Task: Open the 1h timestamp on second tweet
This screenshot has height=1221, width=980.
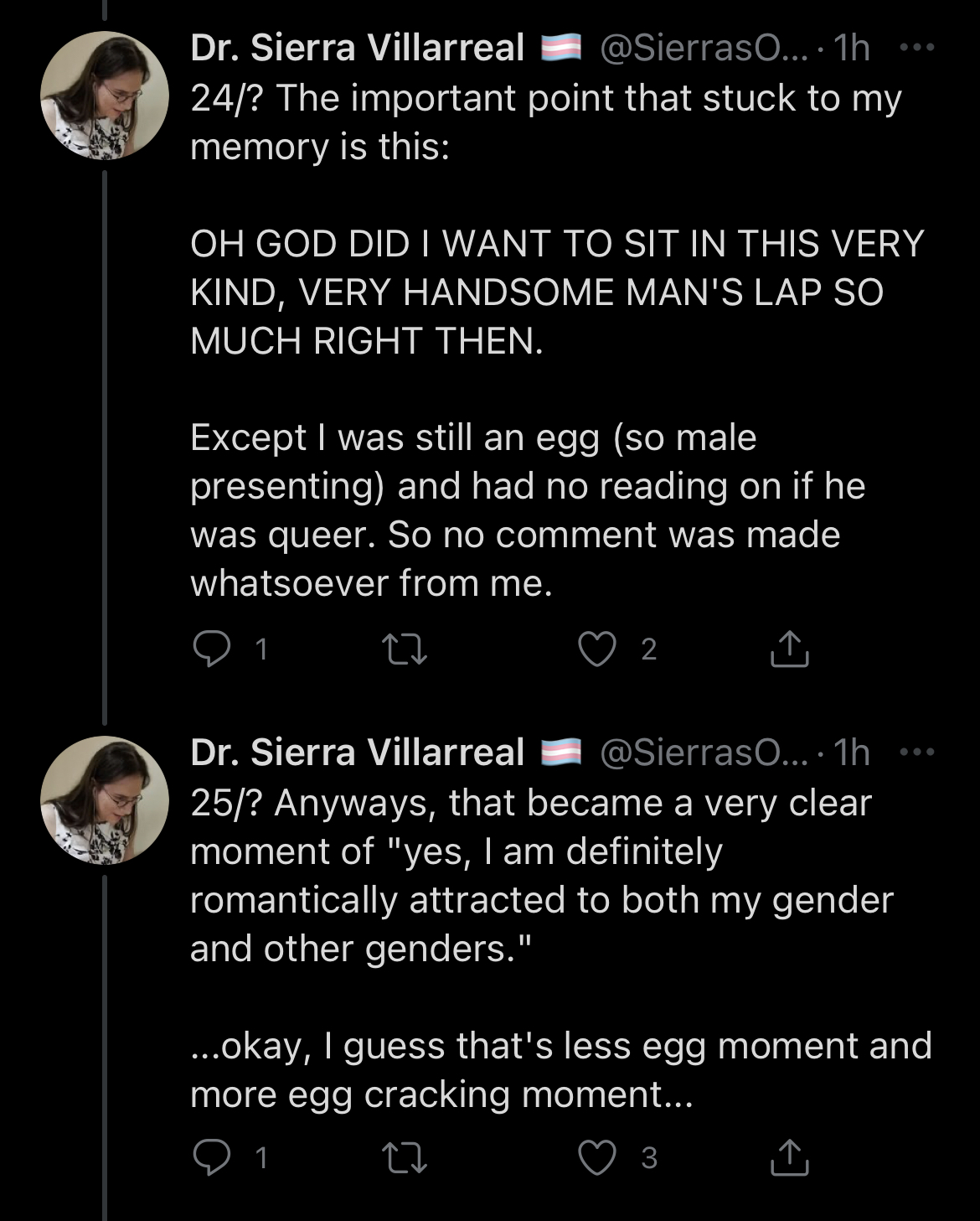Action: pos(851,753)
